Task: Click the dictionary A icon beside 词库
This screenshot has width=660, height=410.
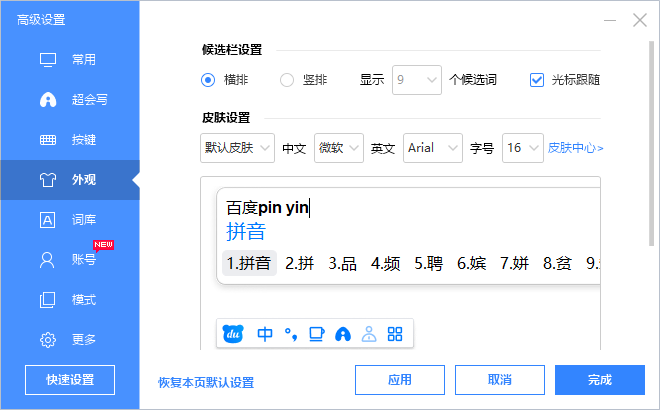Action: pyautogui.click(x=48, y=220)
